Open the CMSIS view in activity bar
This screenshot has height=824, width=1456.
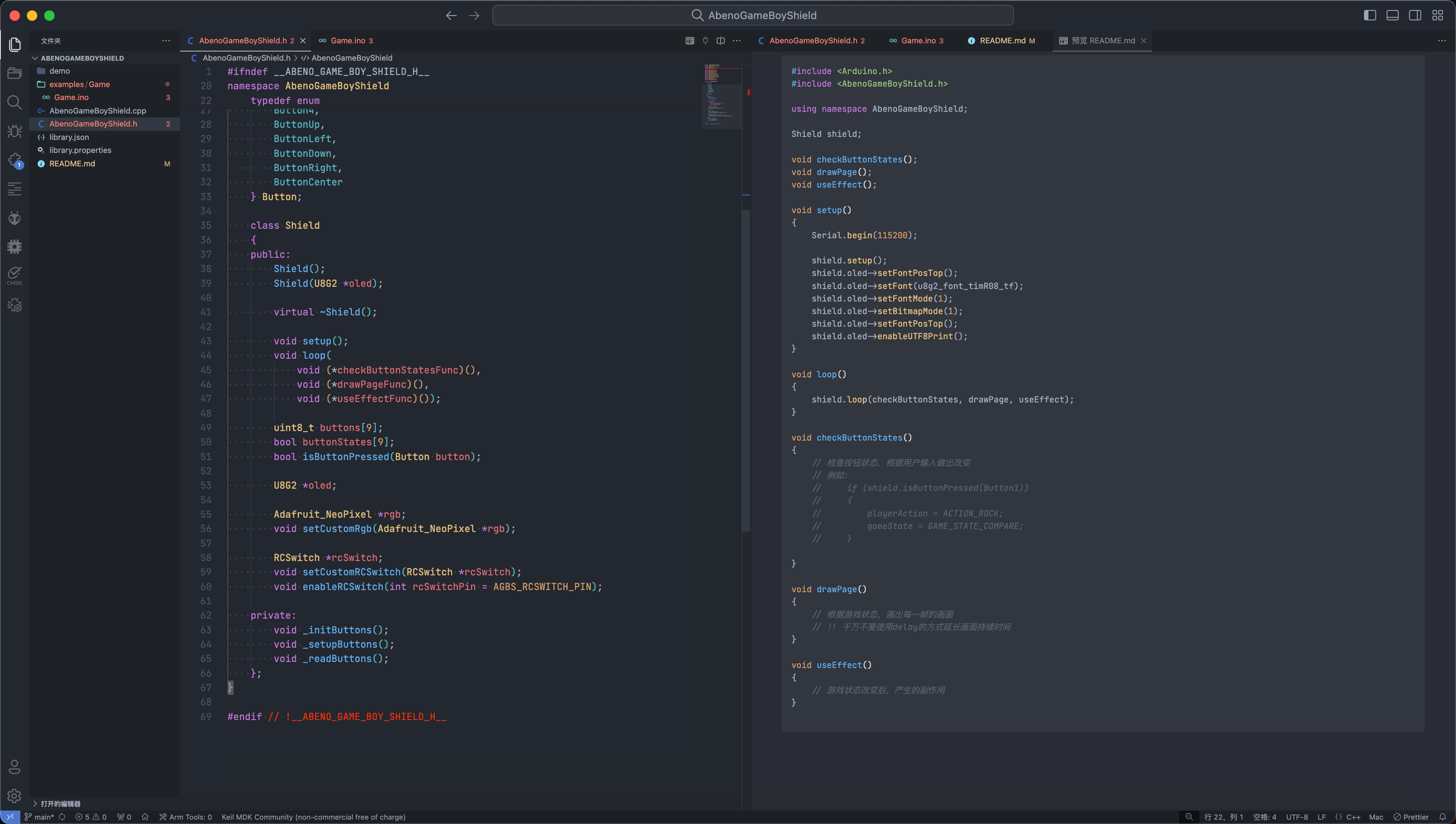15,276
